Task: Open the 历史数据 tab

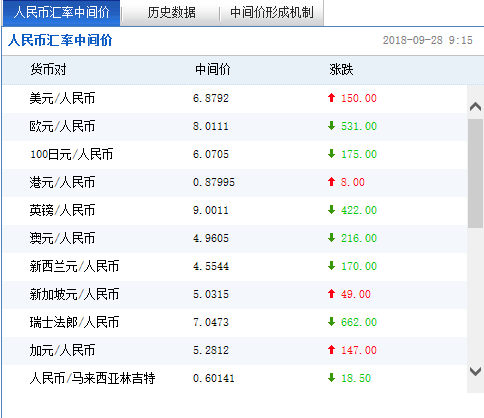Action: click(x=171, y=13)
